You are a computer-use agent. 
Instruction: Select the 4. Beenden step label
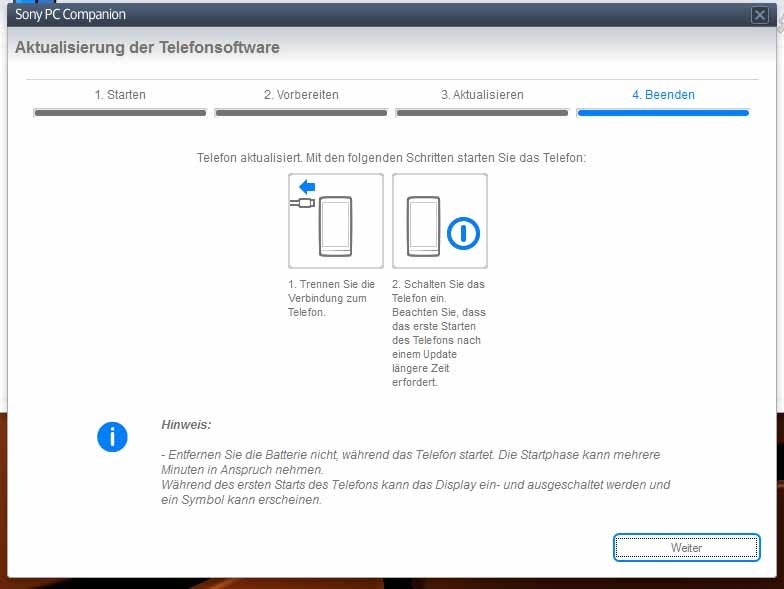click(663, 94)
